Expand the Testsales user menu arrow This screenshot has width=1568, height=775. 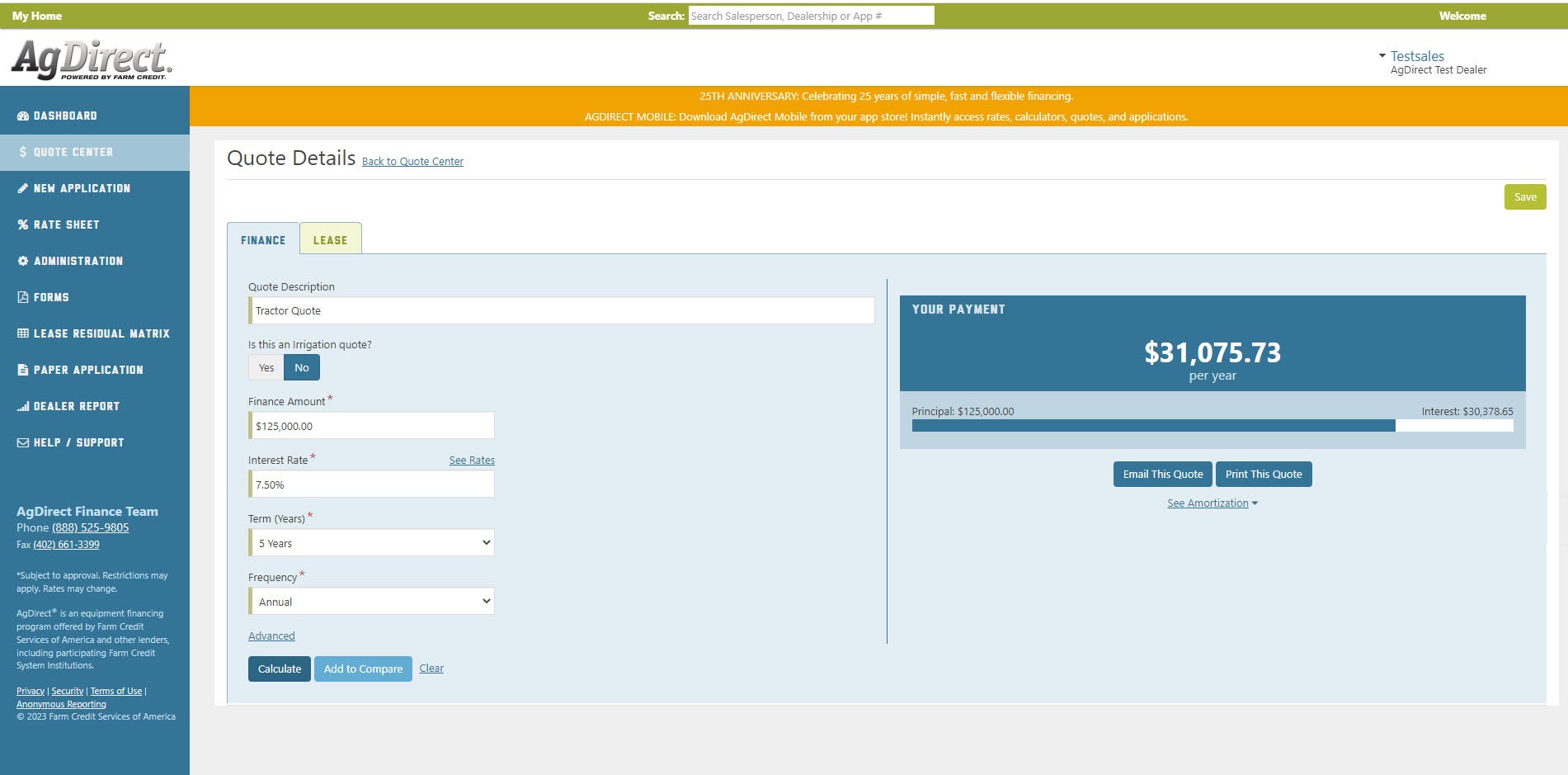coord(1382,56)
